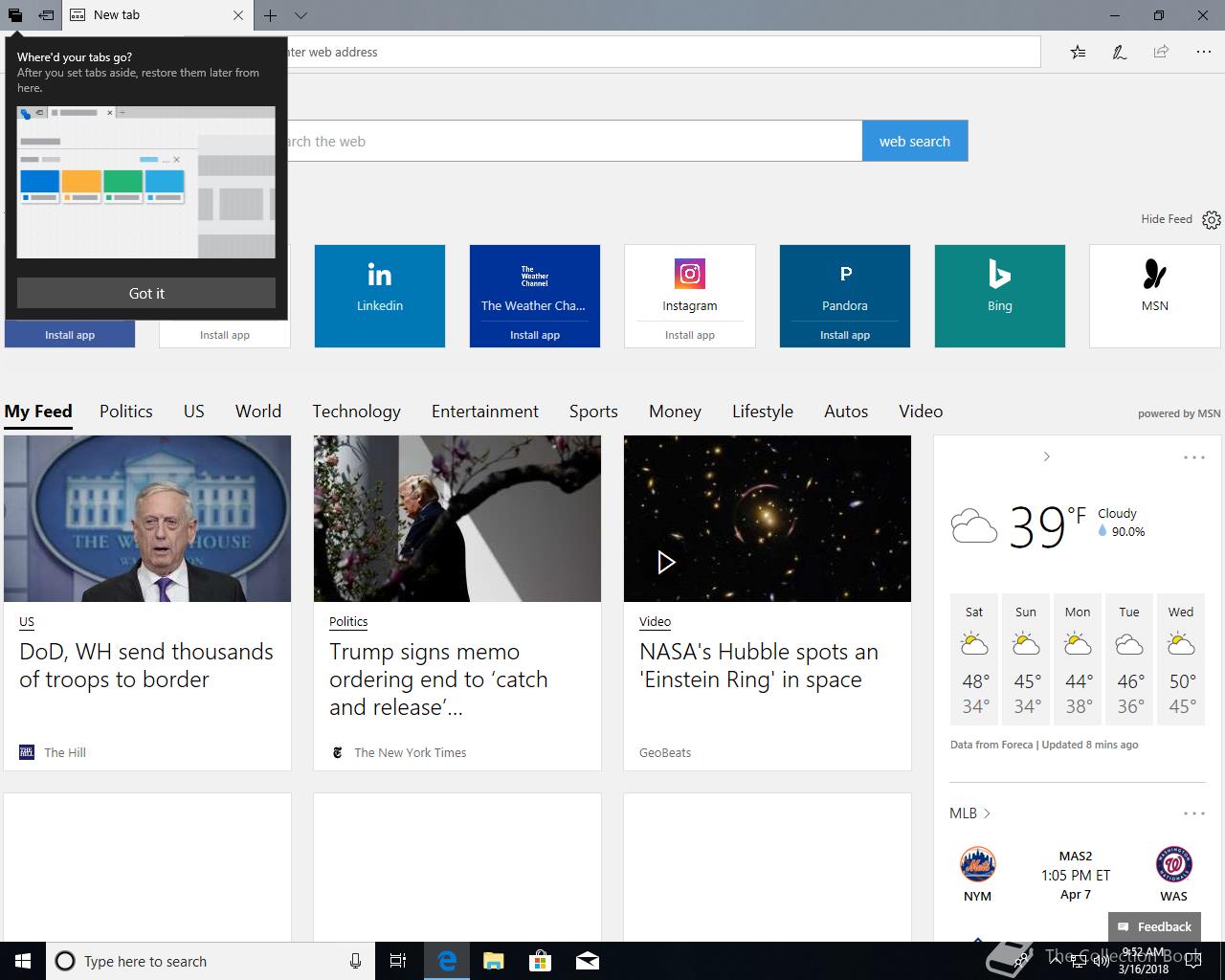Switch to the Autos feed tab
This screenshot has height=980, width=1225.
[846, 412]
